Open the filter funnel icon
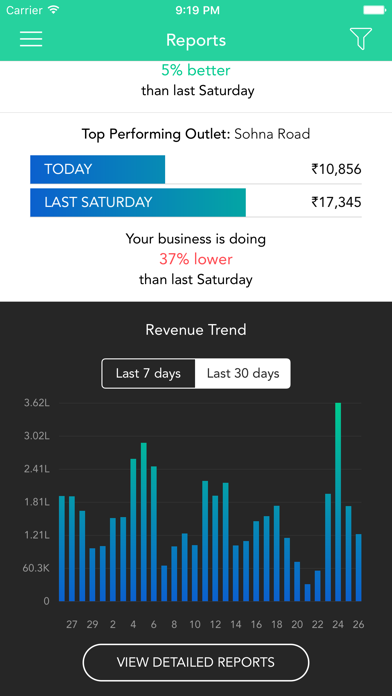The width and height of the screenshot is (392, 696). 360,39
